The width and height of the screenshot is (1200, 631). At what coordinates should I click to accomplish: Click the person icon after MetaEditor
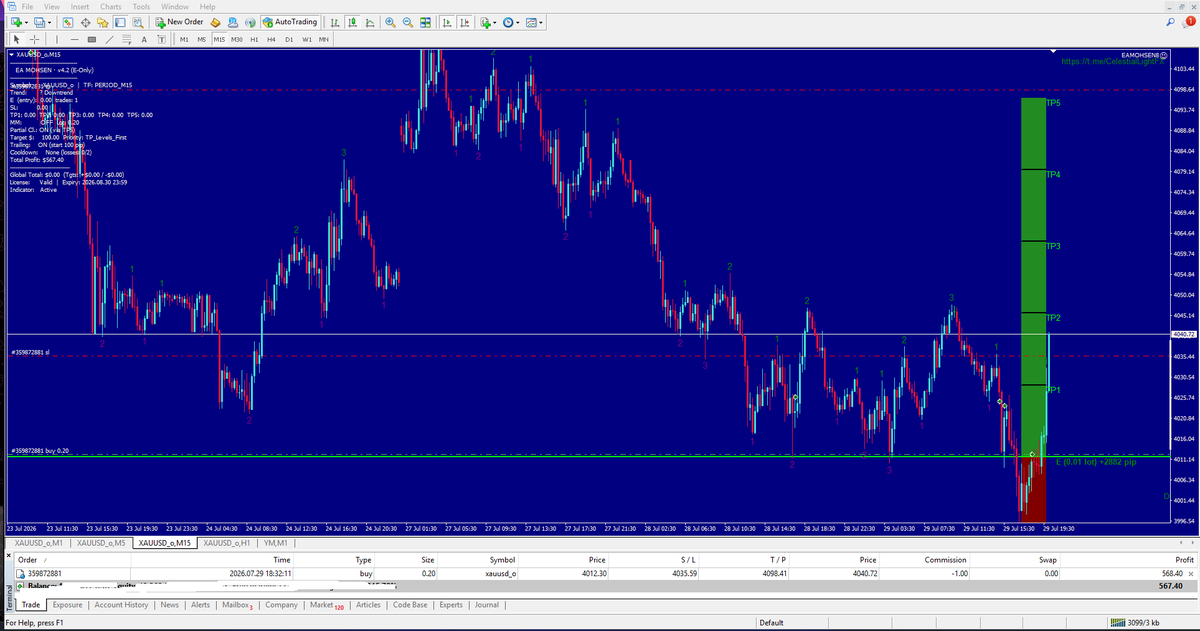coord(232,22)
